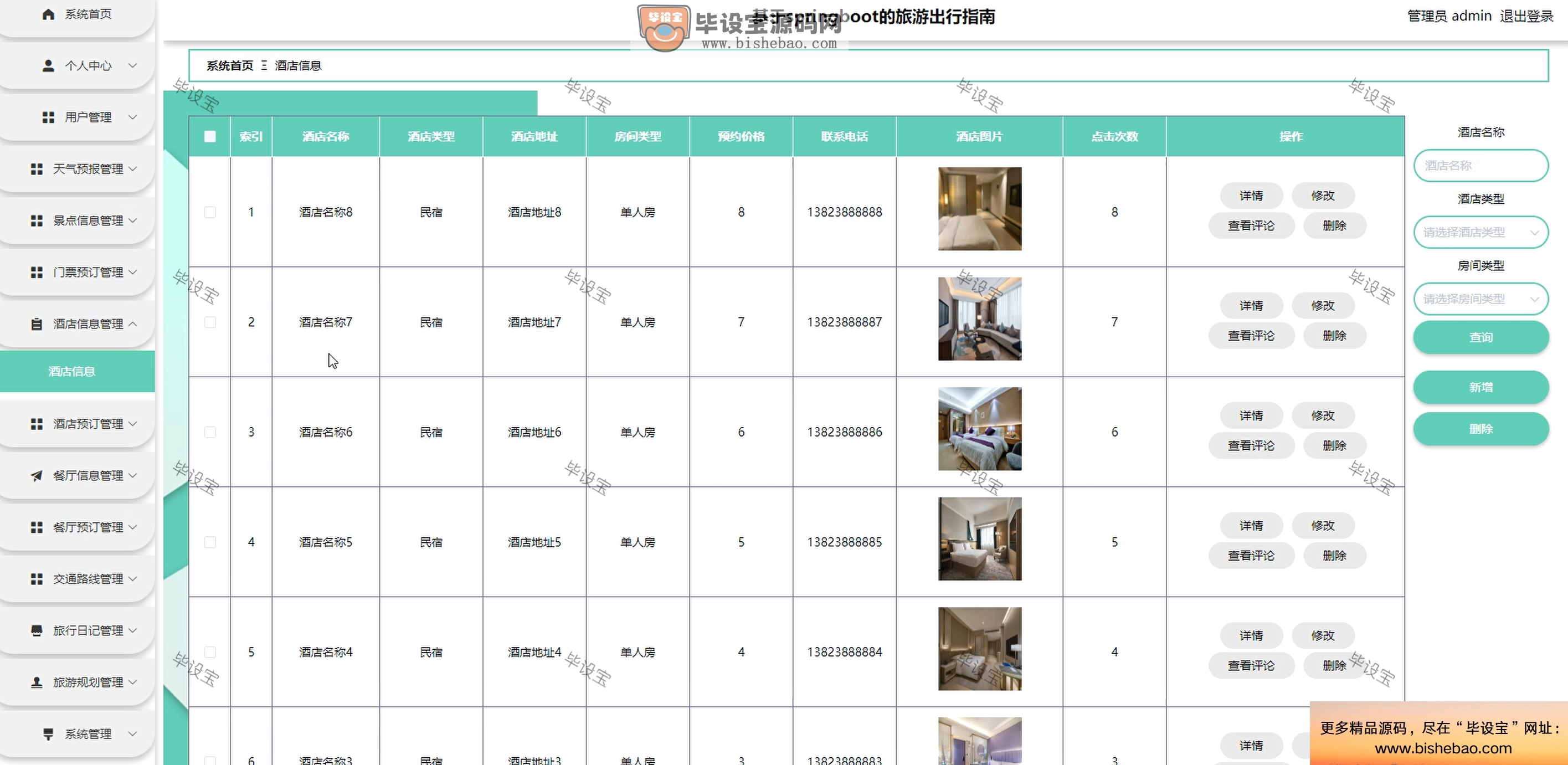Click the 酒店地址8 cell
Screen dimensions: 1568x765
(x=534, y=212)
